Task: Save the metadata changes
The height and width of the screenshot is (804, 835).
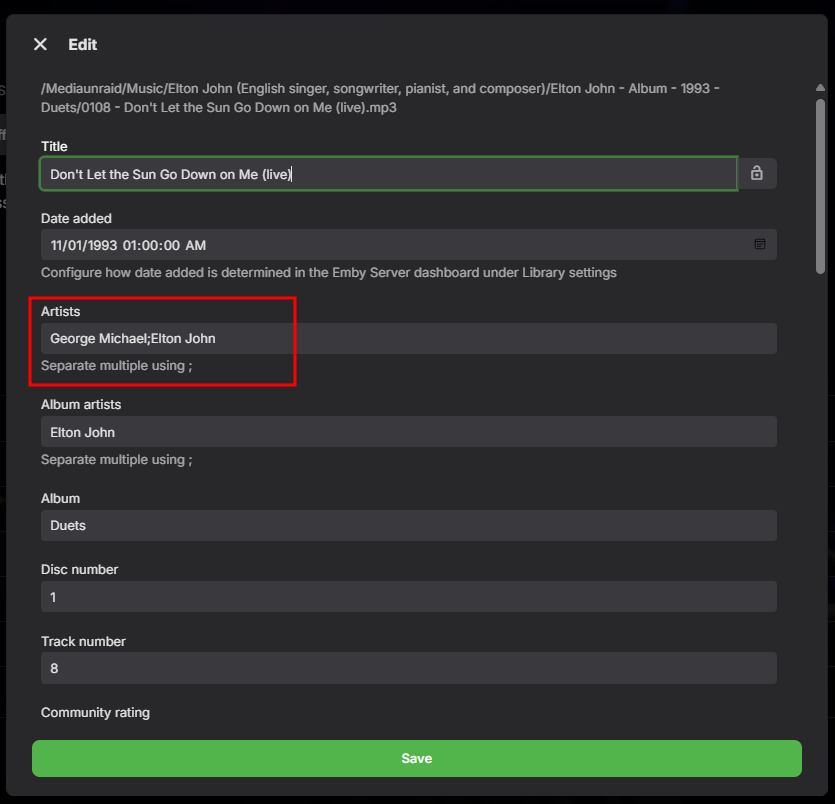Action: (417, 758)
